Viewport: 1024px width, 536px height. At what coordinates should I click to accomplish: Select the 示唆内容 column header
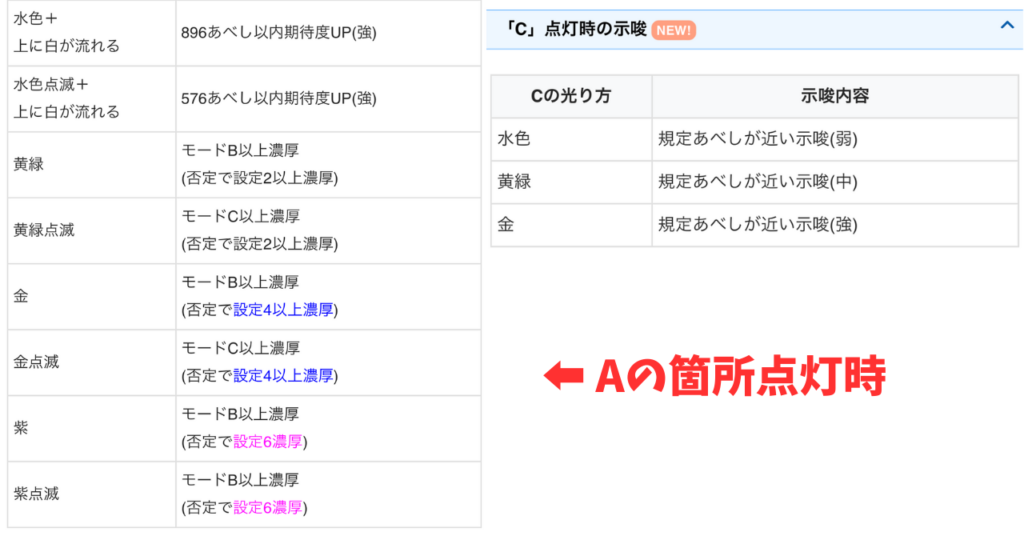[x=834, y=96]
